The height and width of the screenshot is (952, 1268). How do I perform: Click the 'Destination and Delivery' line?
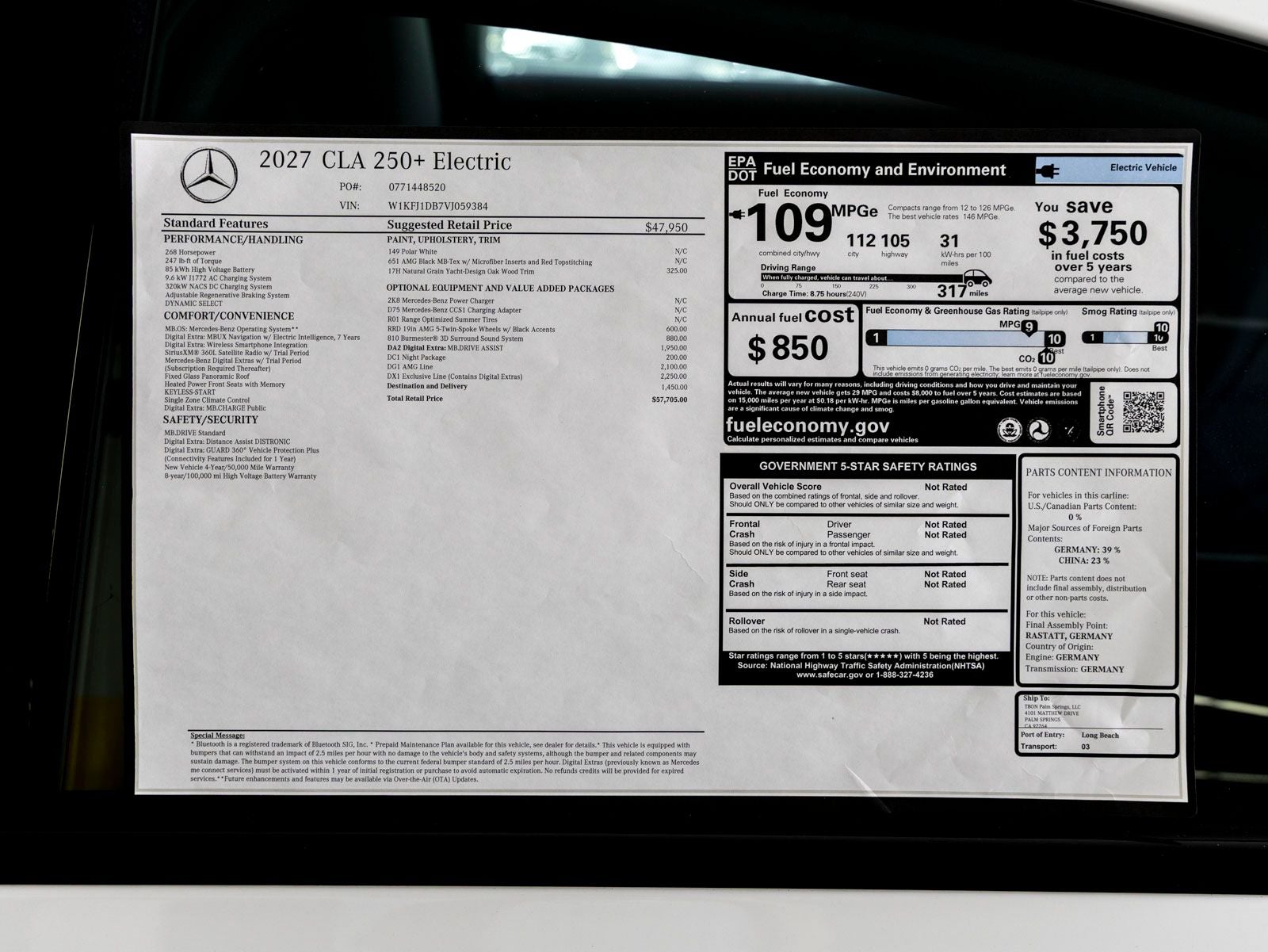point(427,387)
